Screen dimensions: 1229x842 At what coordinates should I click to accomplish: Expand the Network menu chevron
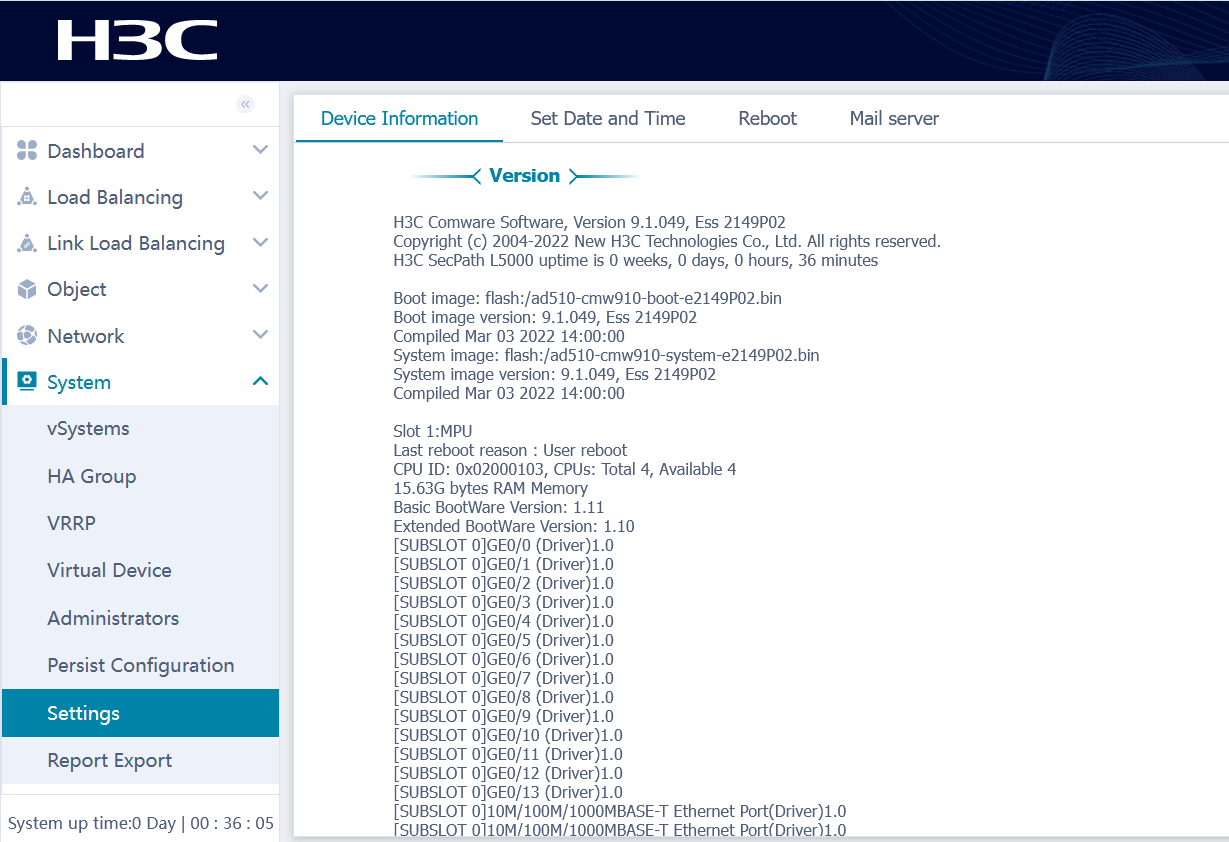pyautogui.click(x=260, y=334)
